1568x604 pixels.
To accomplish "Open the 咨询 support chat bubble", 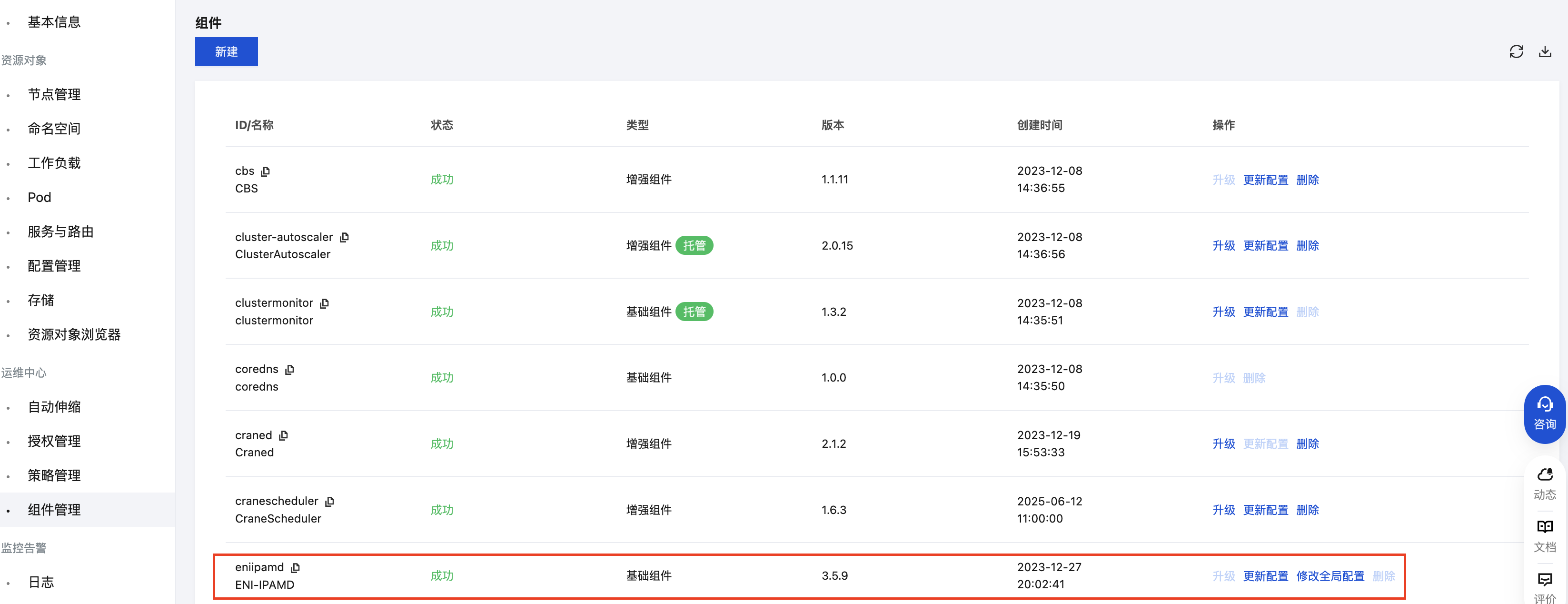I will pyautogui.click(x=1544, y=414).
